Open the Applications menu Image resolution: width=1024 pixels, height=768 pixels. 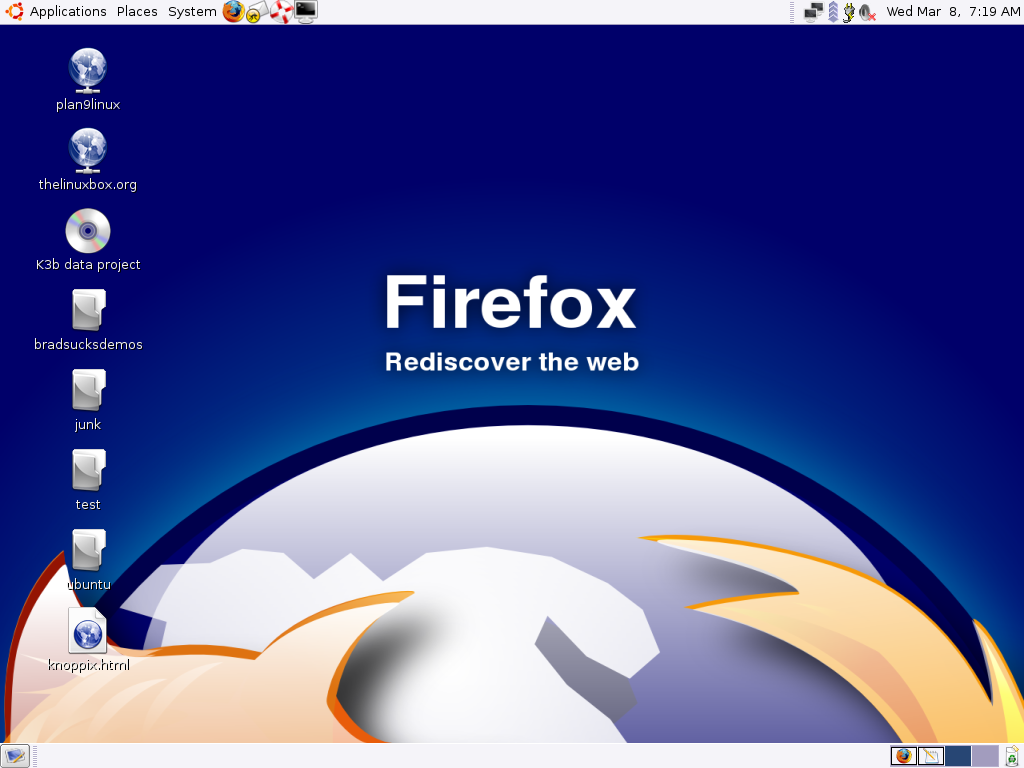point(68,12)
